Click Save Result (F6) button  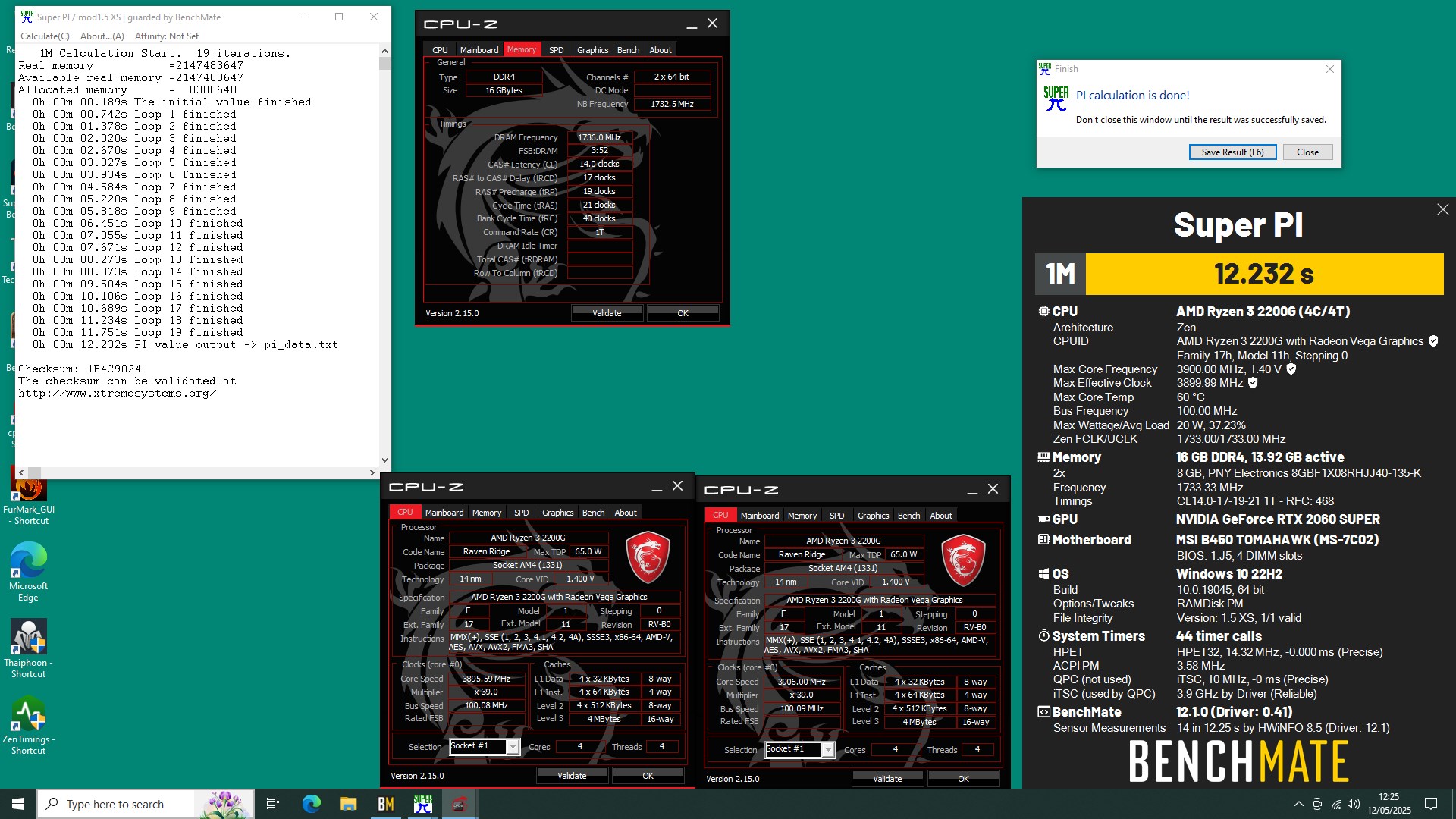point(1232,152)
